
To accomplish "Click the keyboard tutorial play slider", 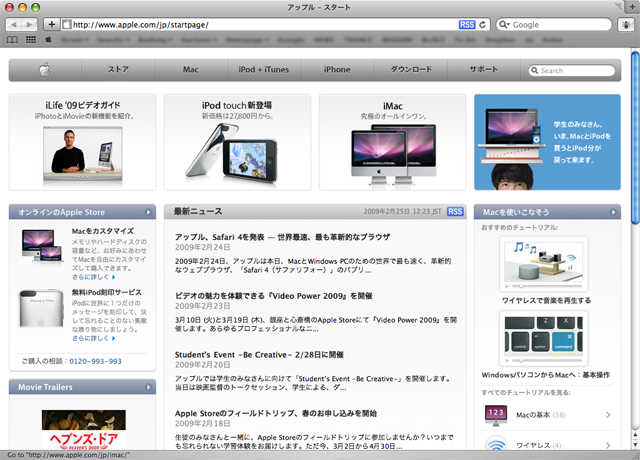I will (544, 360).
